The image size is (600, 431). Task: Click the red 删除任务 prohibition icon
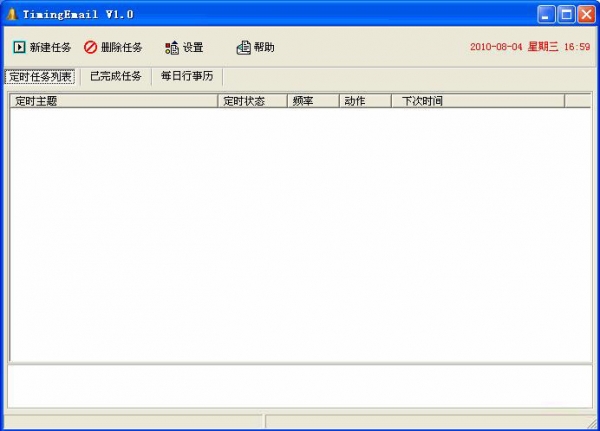90,47
